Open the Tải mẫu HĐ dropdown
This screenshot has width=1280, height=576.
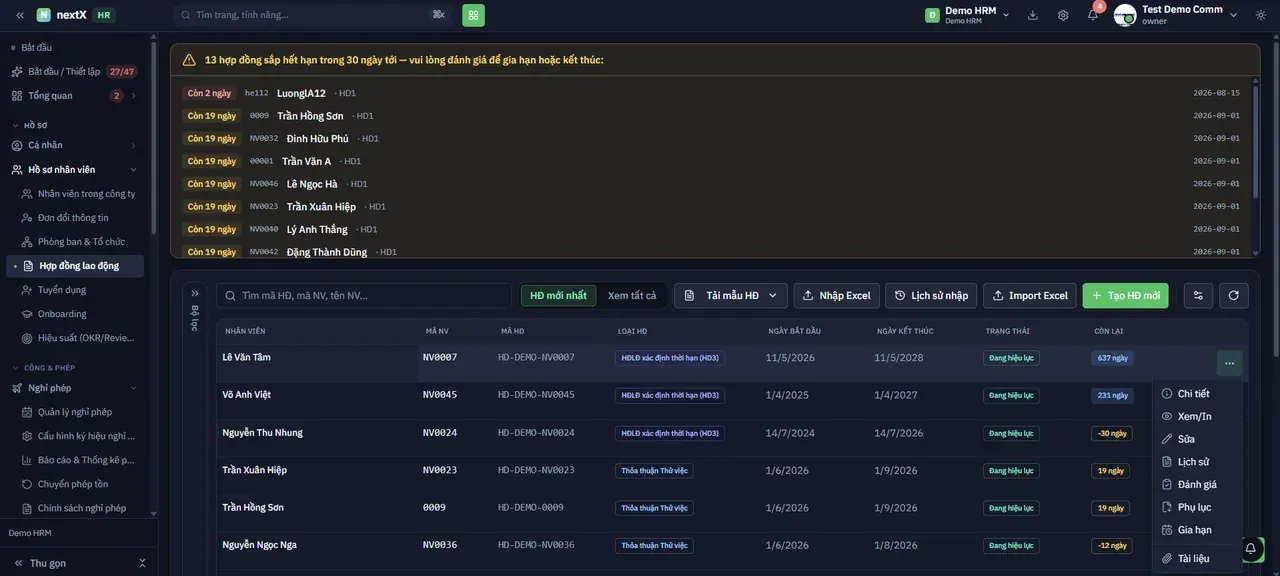click(x=730, y=295)
